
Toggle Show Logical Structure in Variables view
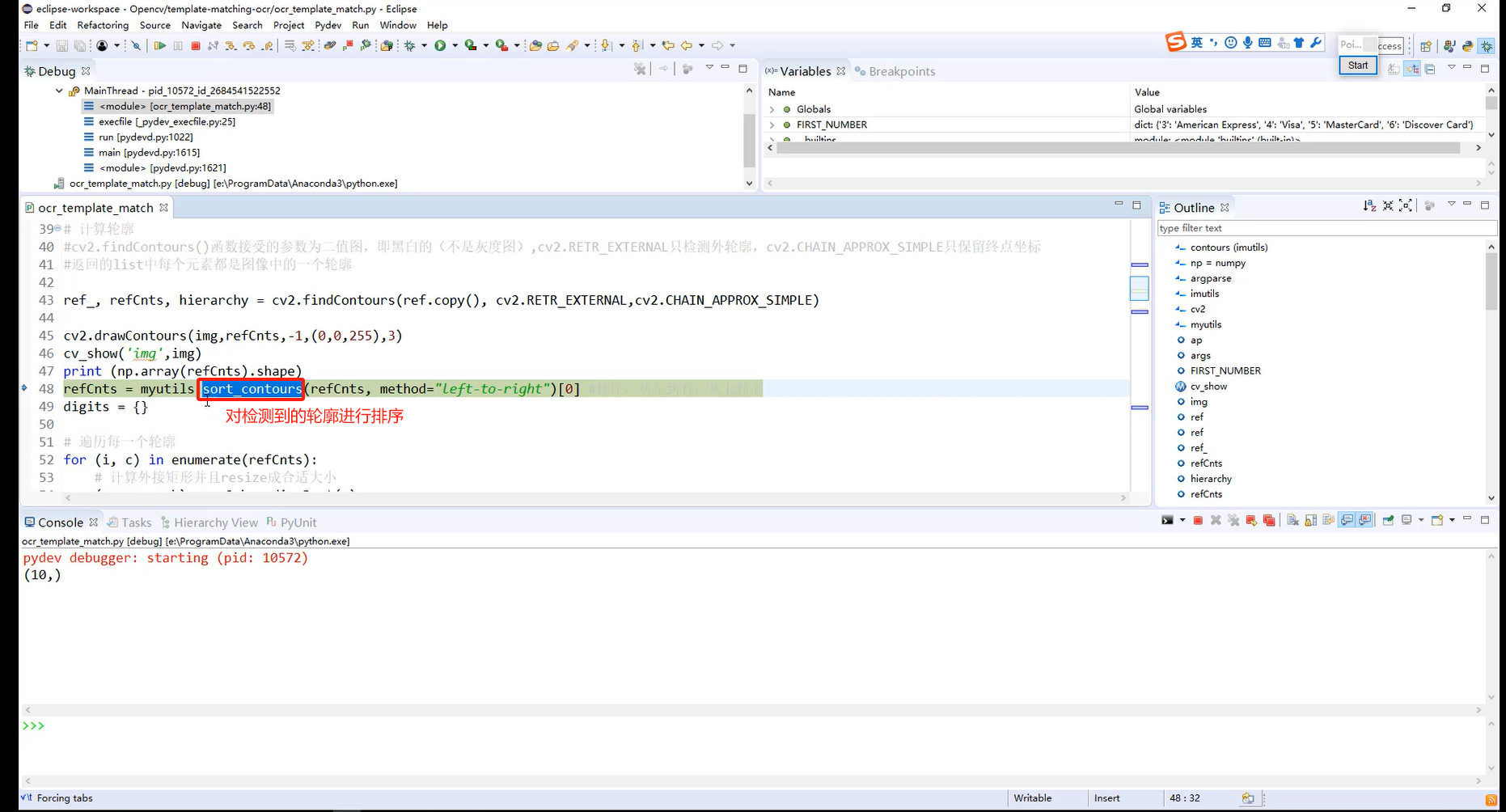pos(1412,70)
